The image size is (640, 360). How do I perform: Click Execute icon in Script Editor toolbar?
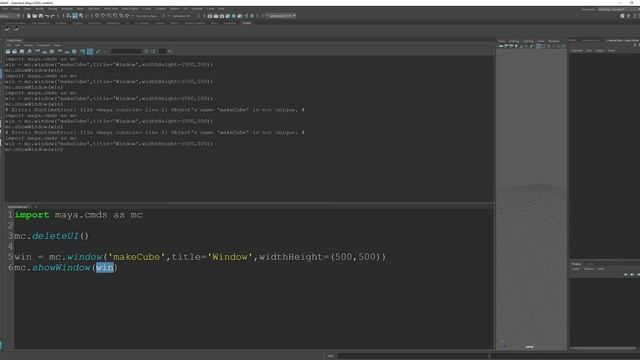pyautogui.click(x=98, y=51)
